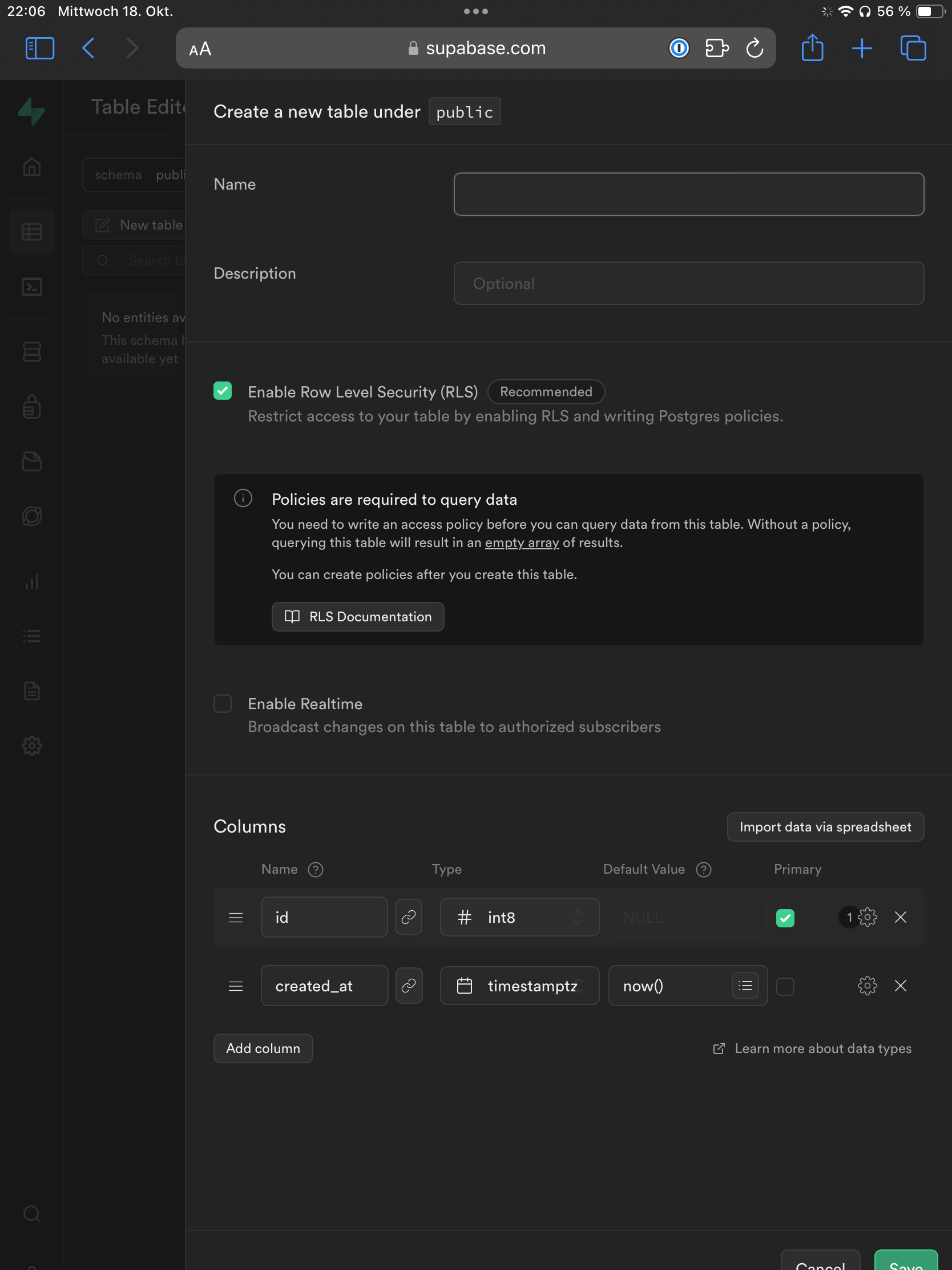
Task: Open Storage from the sidebar
Action: tap(31, 461)
